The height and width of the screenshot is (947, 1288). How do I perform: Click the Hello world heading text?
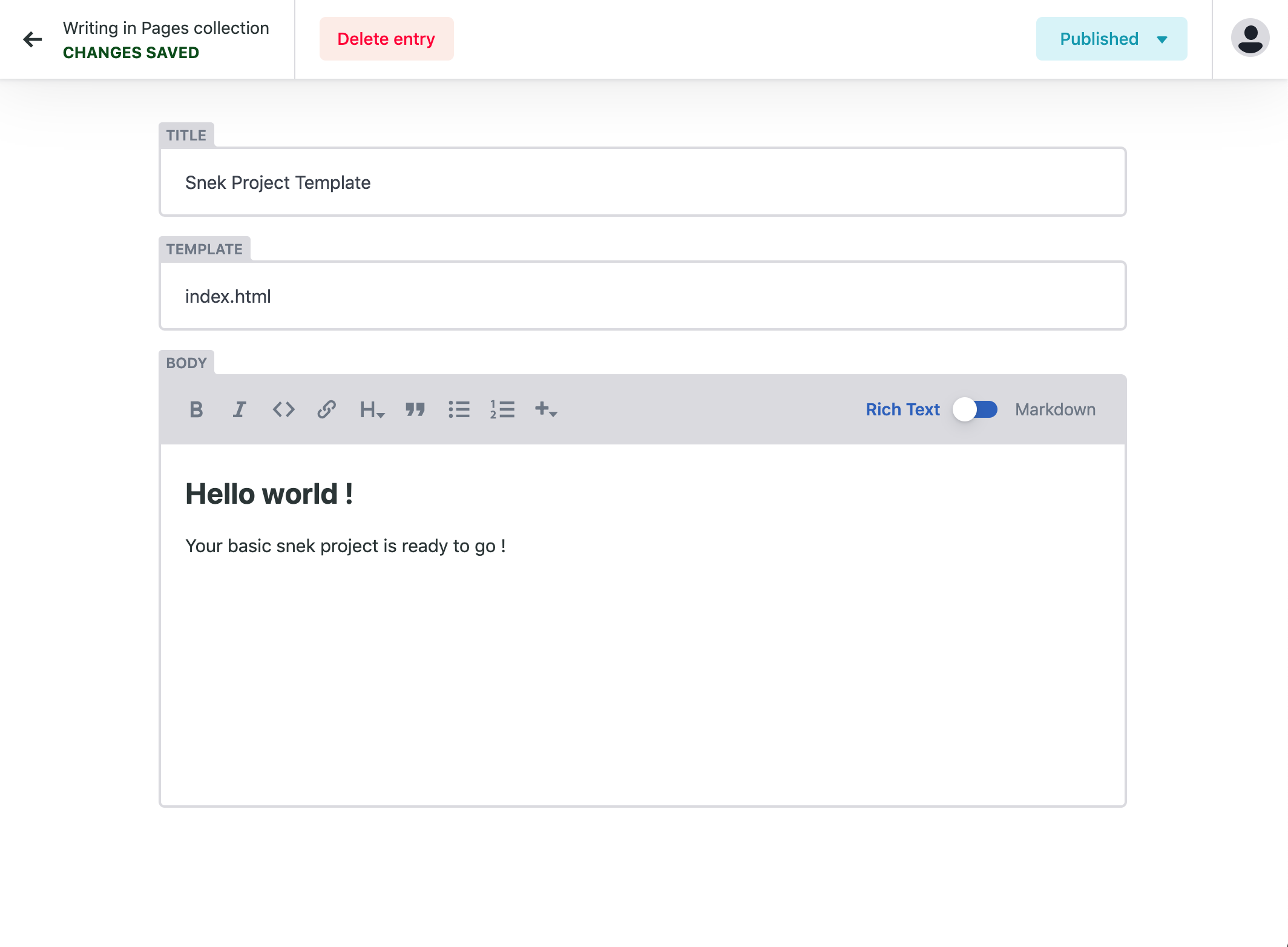(x=269, y=494)
